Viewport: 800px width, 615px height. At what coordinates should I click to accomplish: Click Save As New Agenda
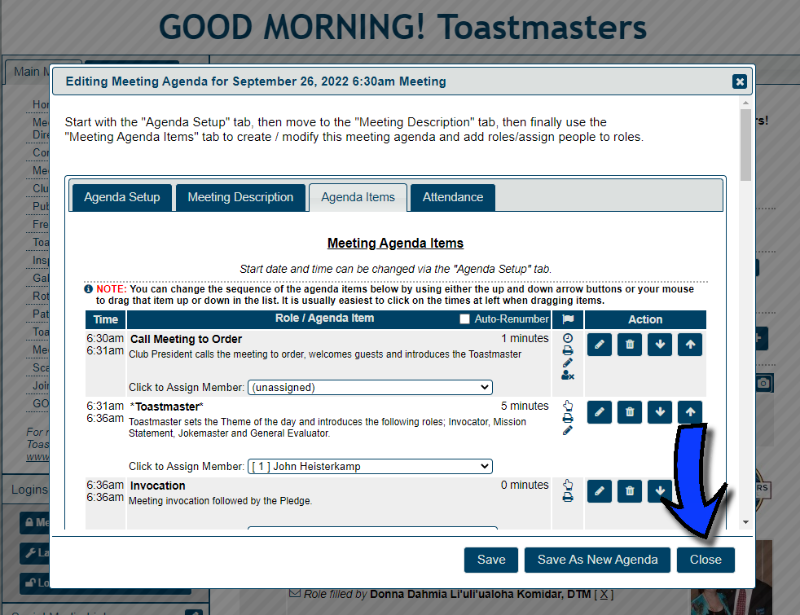(597, 560)
